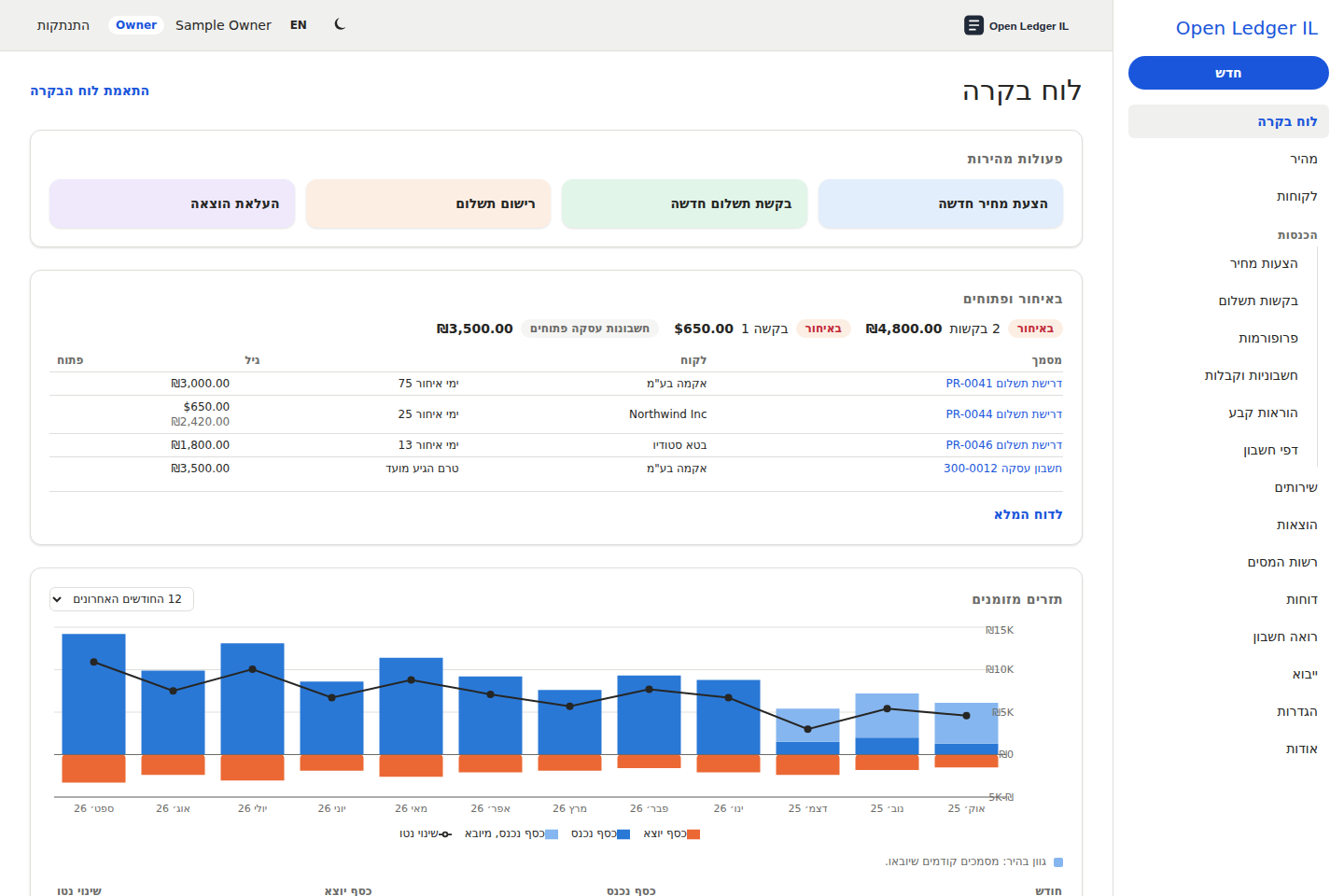Image resolution: width=1344 pixels, height=896 pixels.
Task: Switch language to EN
Action: point(299,25)
